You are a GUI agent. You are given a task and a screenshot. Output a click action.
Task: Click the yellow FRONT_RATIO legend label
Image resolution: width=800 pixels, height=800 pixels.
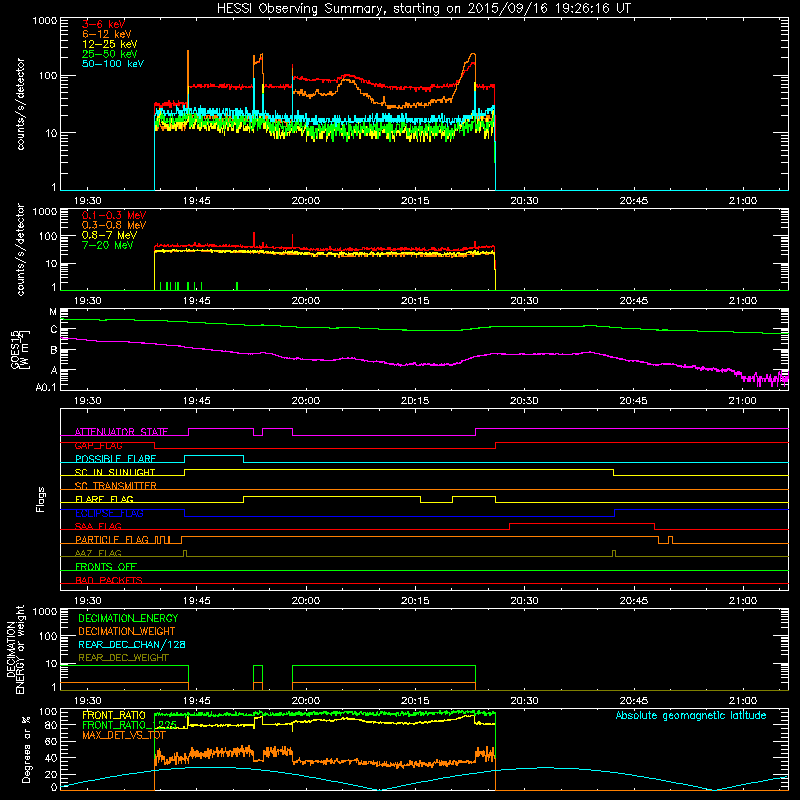click(114, 715)
